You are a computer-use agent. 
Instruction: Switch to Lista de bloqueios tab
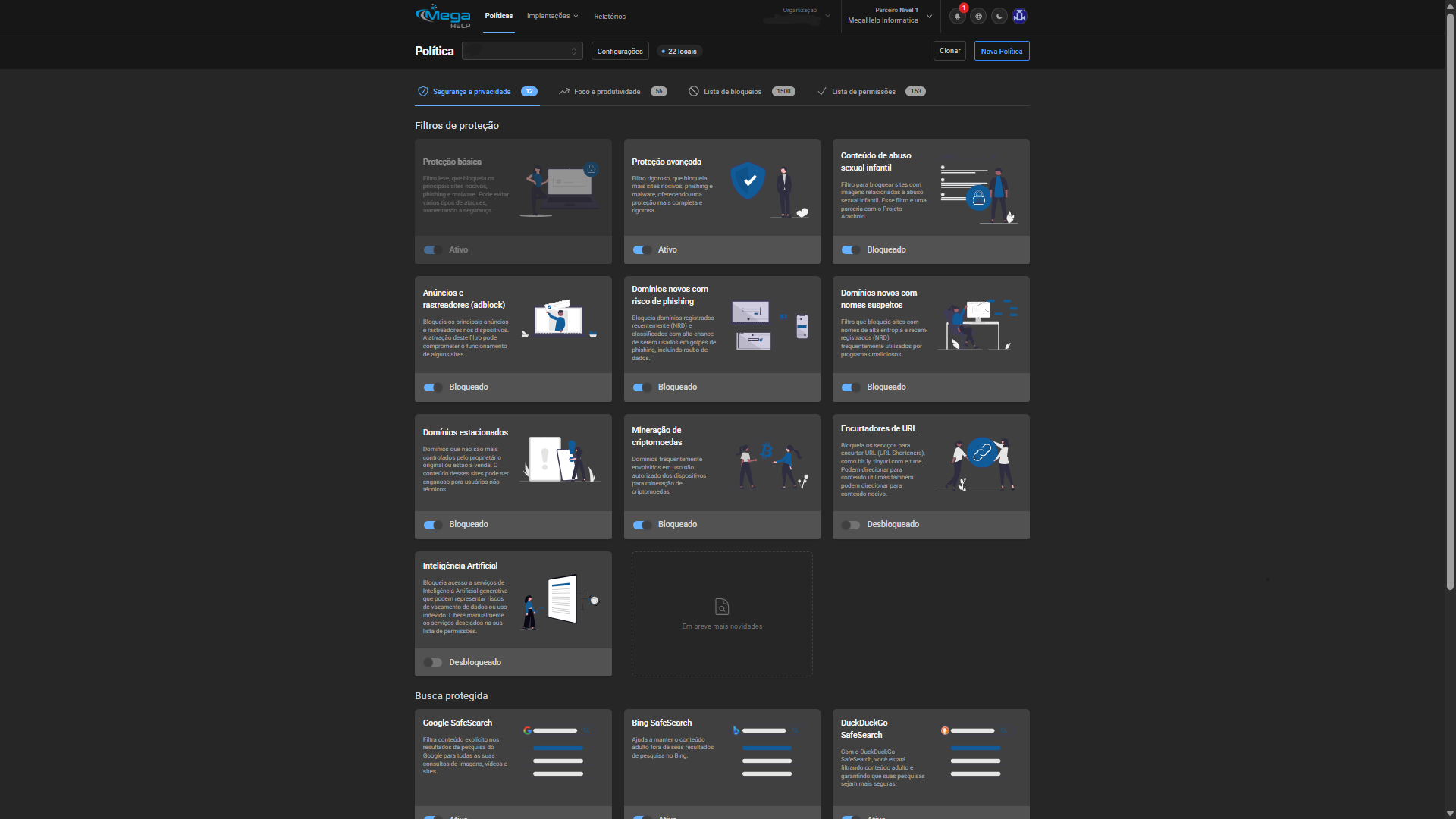coord(742,92)
